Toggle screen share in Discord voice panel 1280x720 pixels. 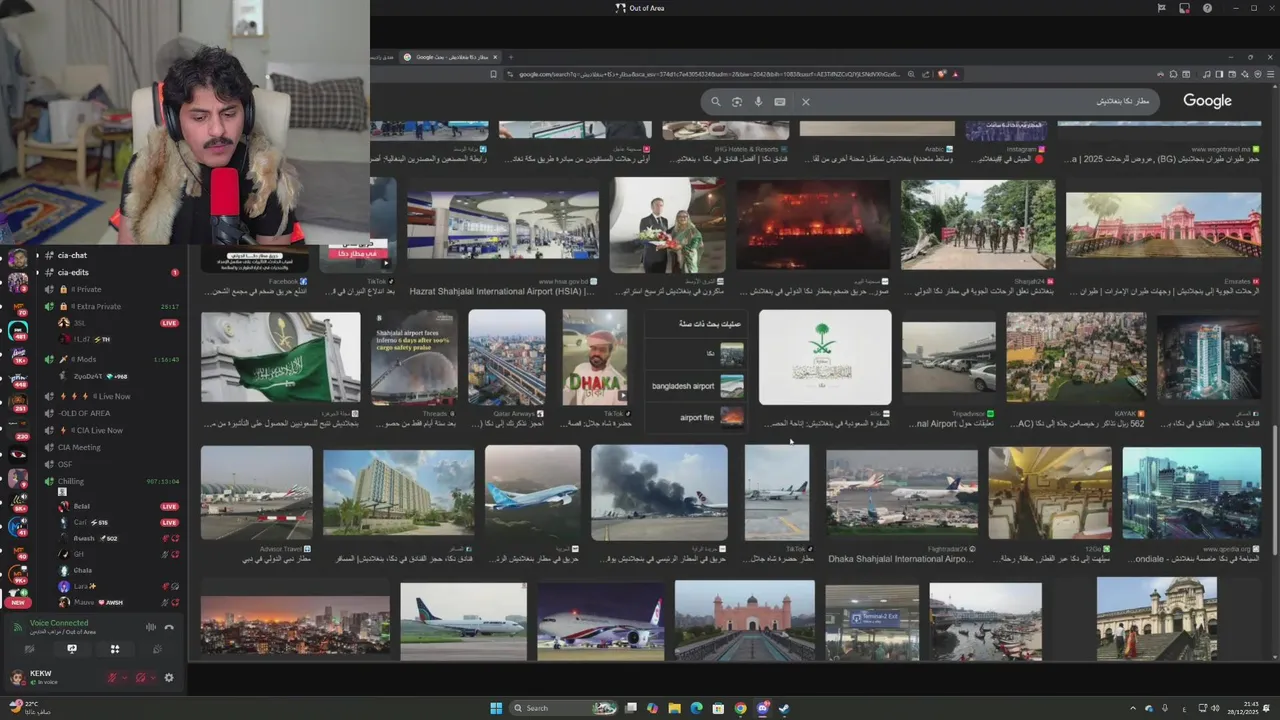(72, 649)
